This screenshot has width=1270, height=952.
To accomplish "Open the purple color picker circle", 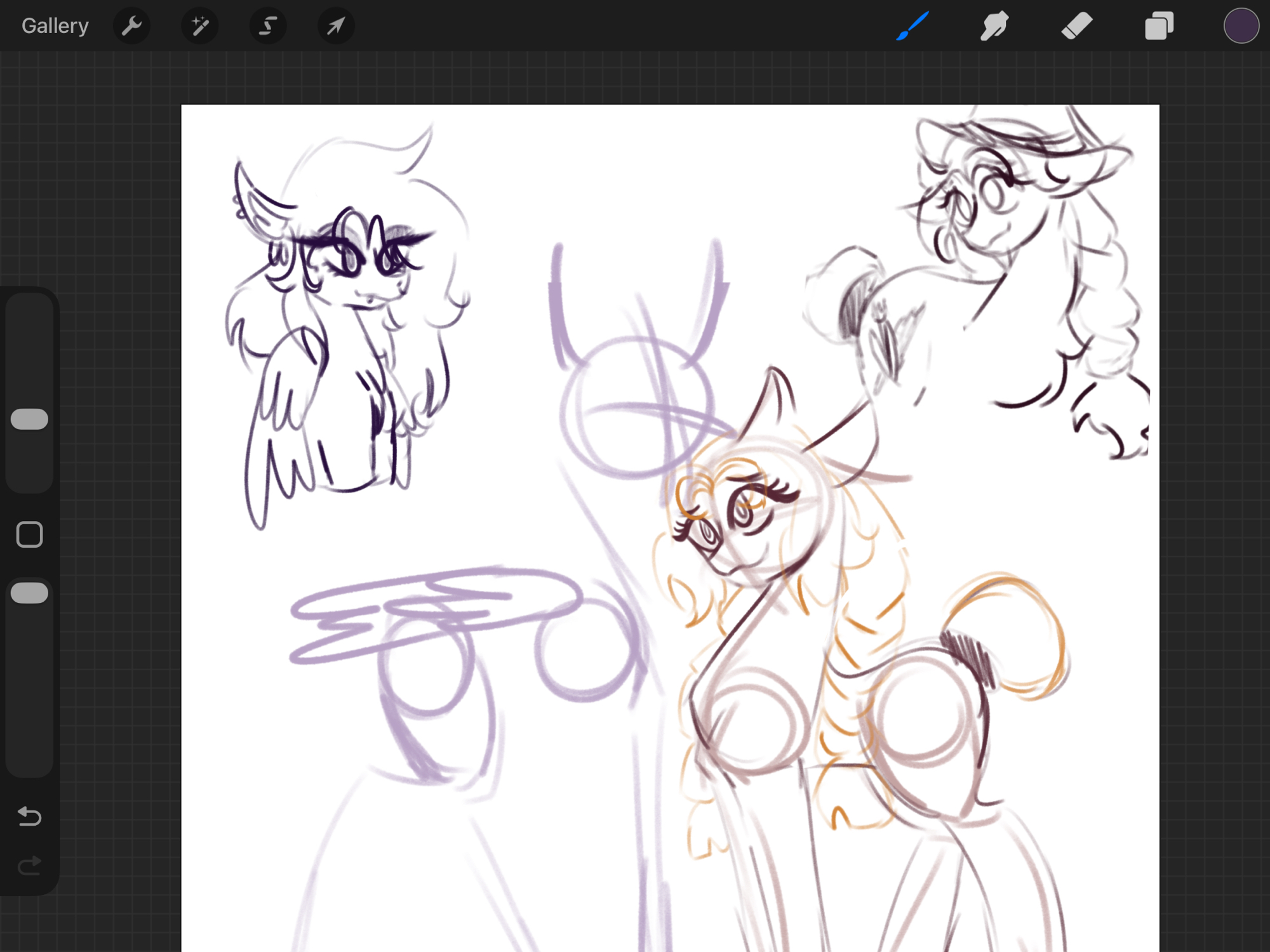I will click(x=1241, y=26).
